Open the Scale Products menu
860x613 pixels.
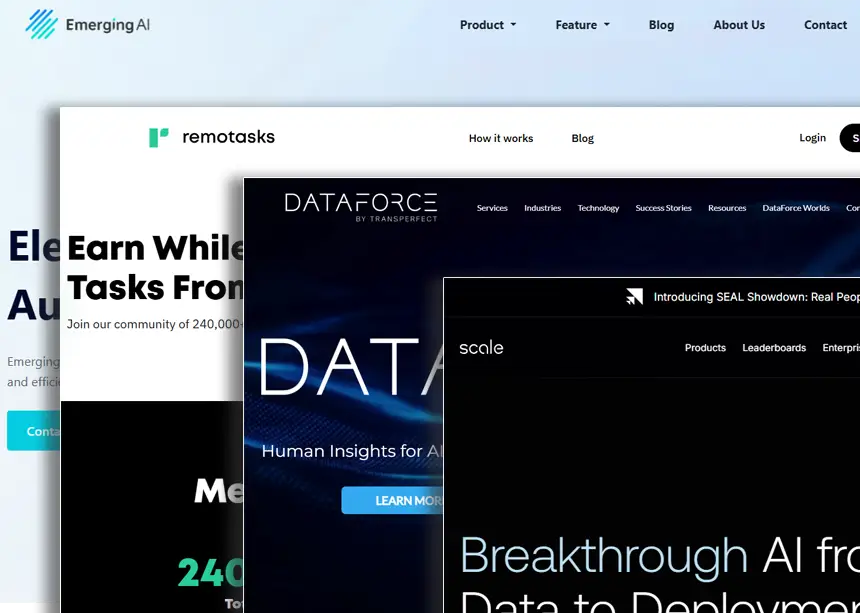point(705,348)
